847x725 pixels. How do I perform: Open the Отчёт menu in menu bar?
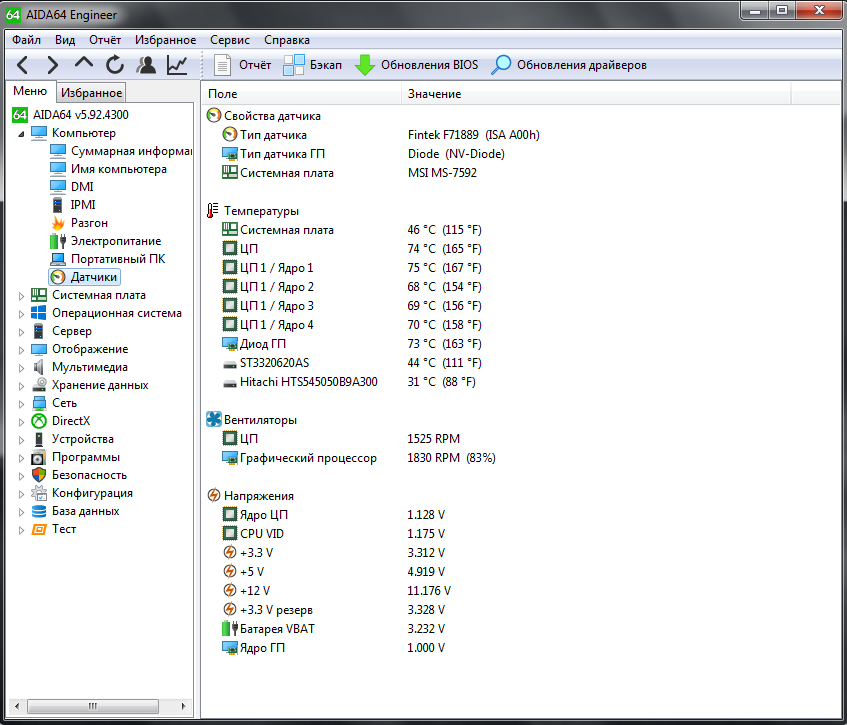click(105, 40)
